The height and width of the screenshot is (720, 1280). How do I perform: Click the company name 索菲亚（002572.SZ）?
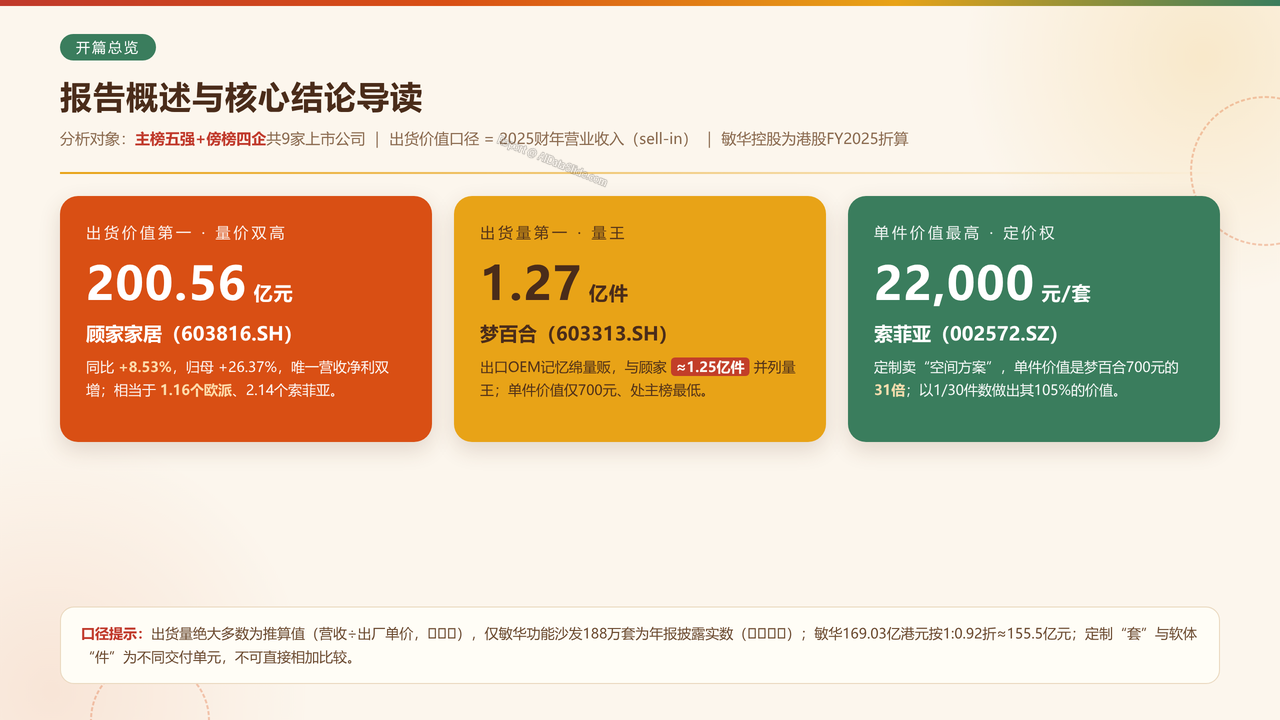[966, 334]
